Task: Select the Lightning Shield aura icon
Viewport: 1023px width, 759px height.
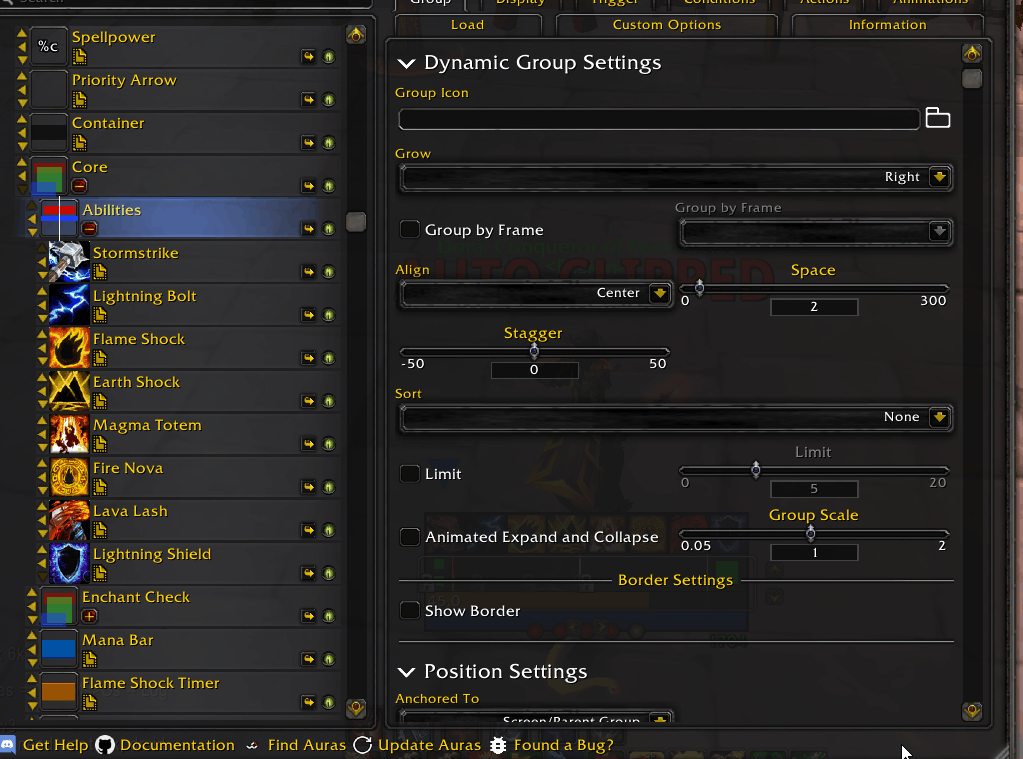Action: click(x=69, y=563)
